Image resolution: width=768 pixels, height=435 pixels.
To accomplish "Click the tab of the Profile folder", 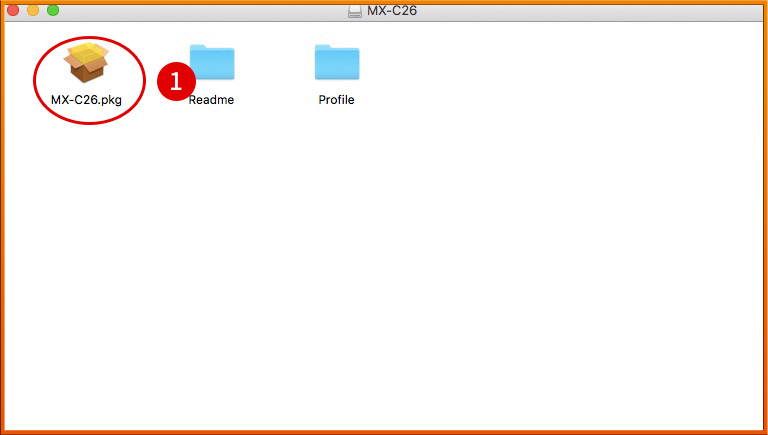I will tap(323, 47).
